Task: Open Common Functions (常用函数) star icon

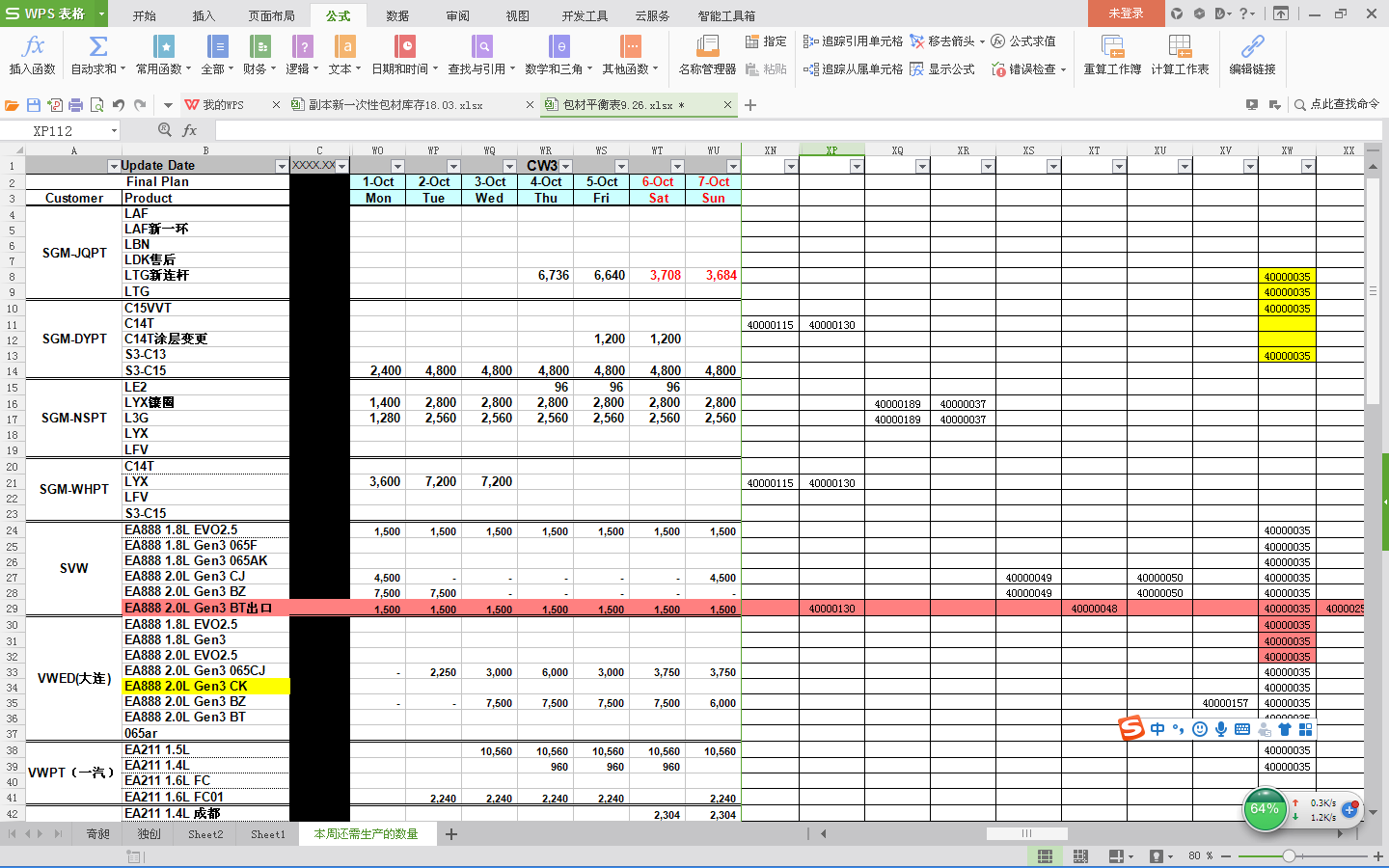Action: (164, 46)
